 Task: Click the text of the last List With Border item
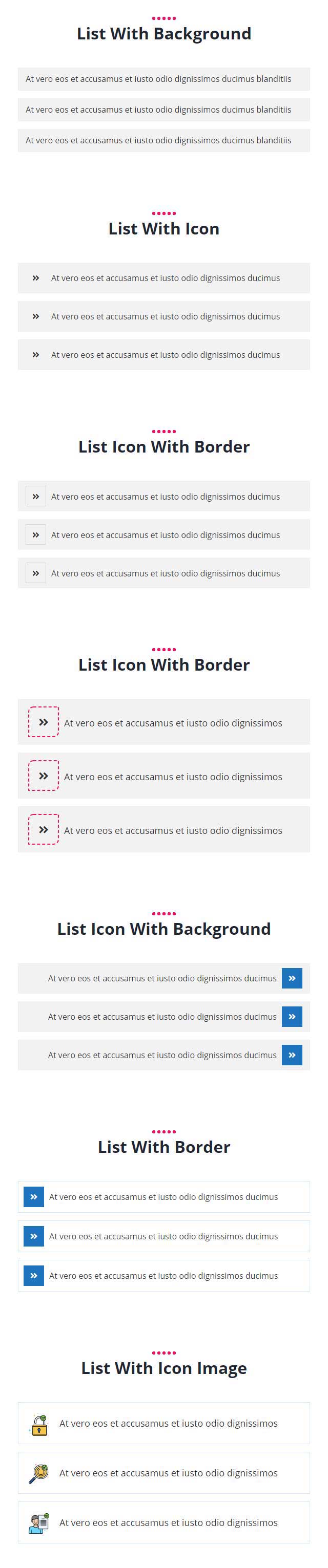(x=163, y=1276)
